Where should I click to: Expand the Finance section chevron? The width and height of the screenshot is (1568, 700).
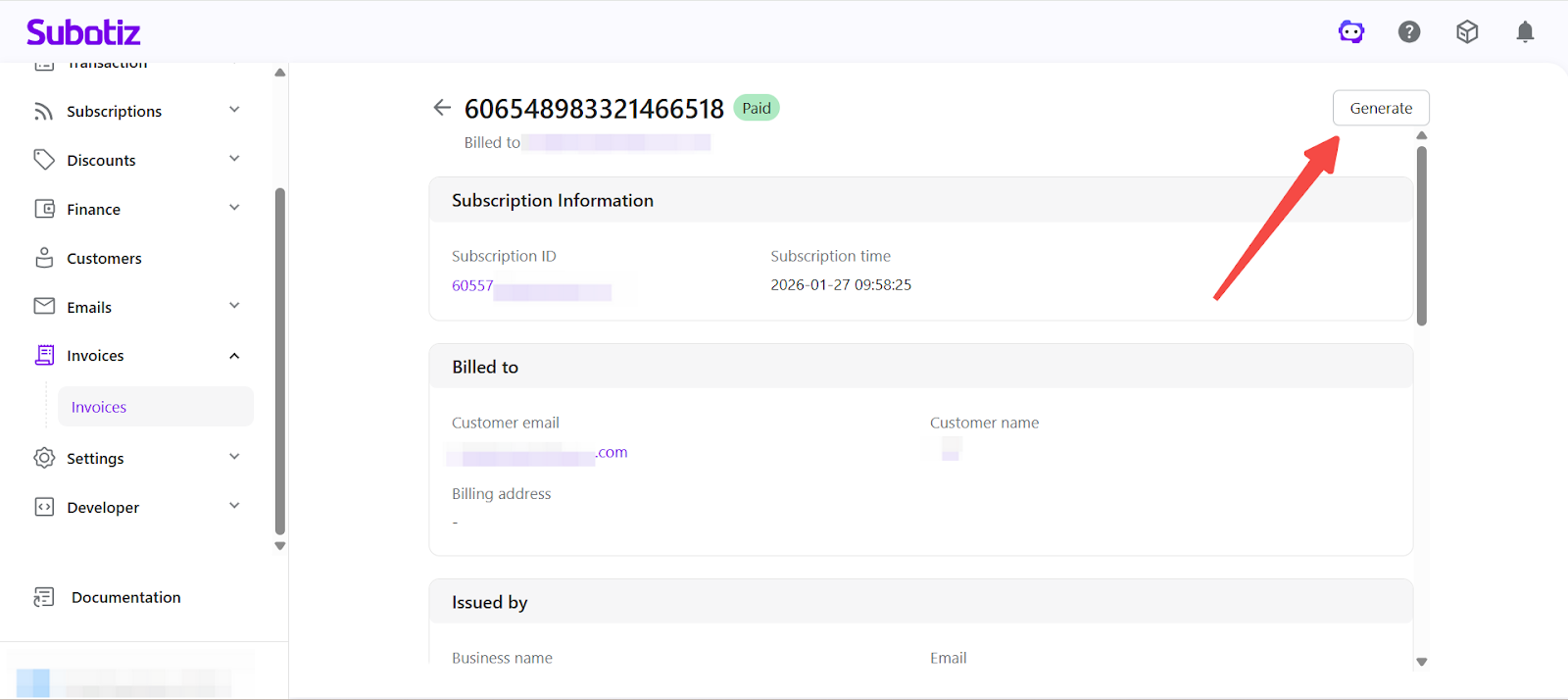[234, 208]
